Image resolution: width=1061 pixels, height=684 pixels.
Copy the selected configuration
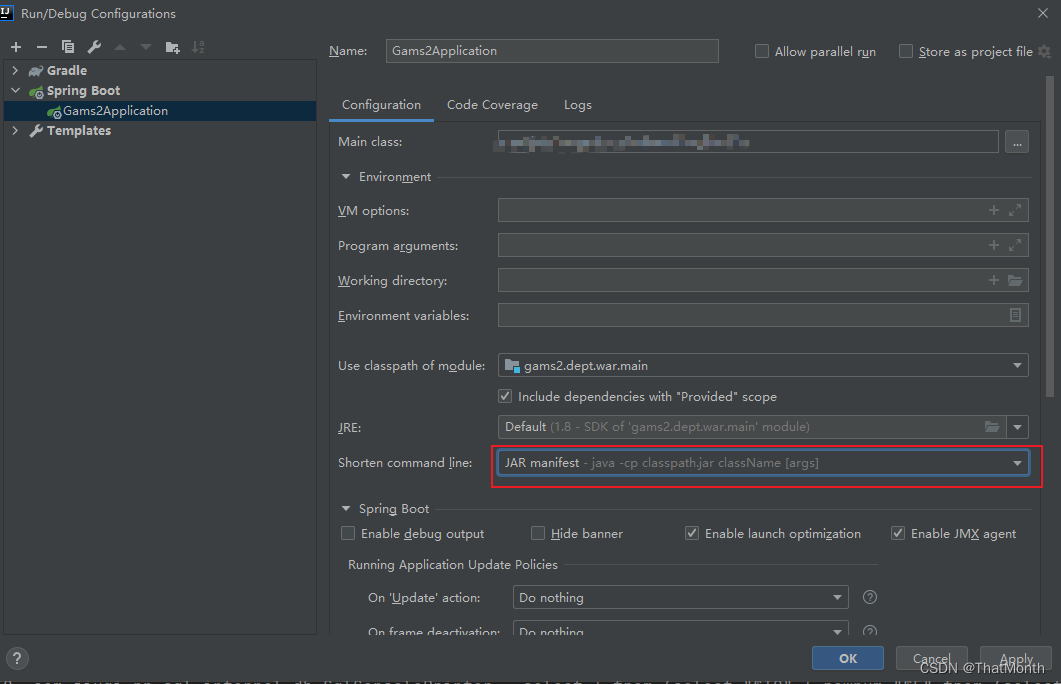[x=68, y=47]
